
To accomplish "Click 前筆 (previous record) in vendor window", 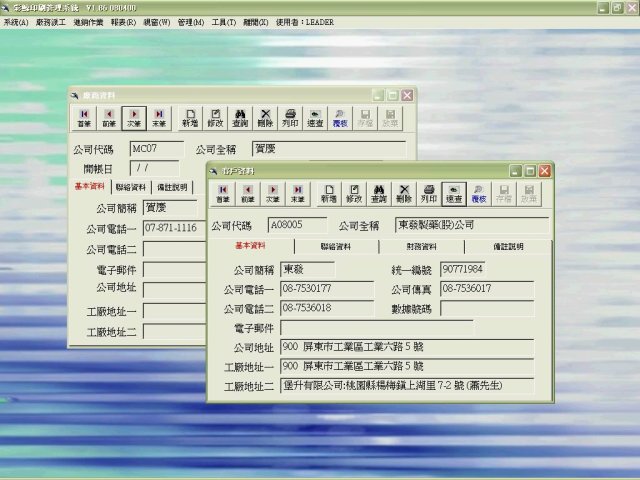I will pos(108,118).
